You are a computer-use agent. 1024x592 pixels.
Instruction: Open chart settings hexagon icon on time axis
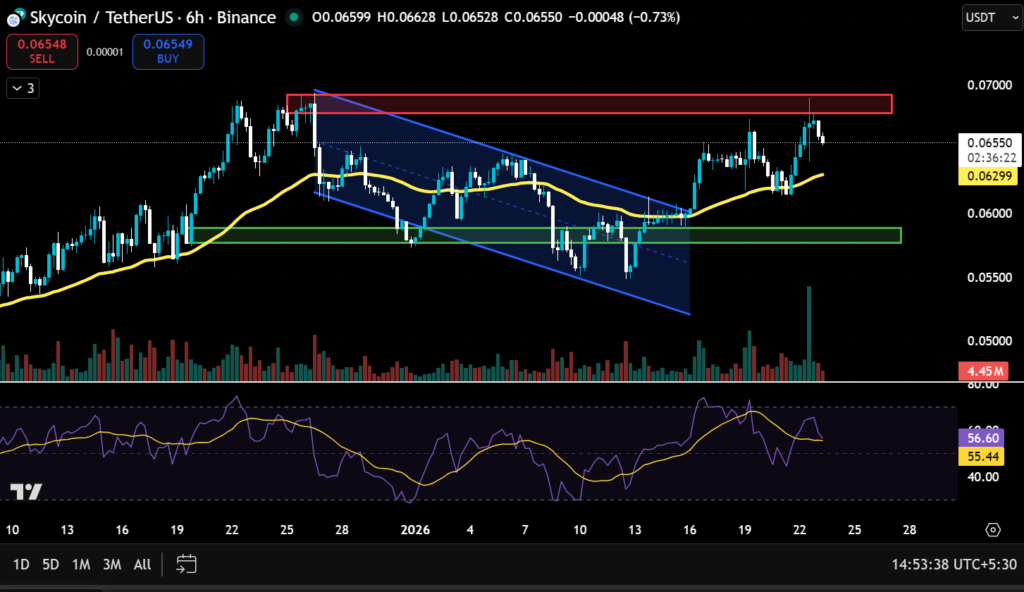click(x=992, y=529)
